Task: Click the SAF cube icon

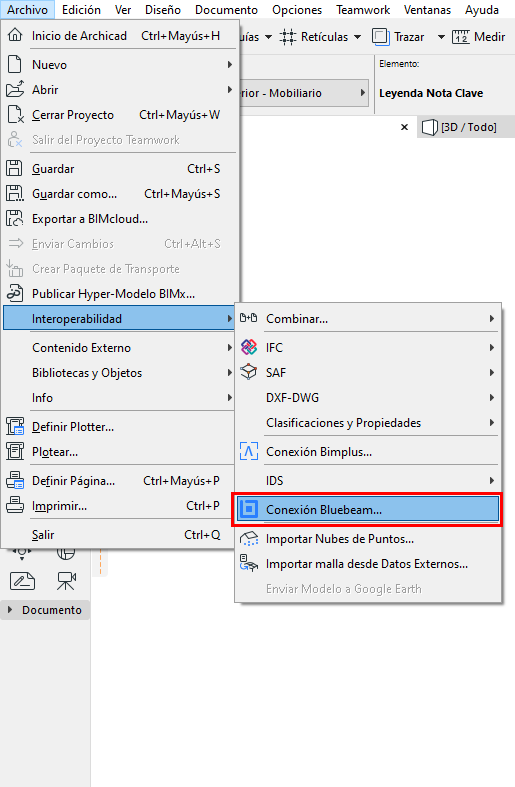Action: pyautogui.click(x=248, y=372)
